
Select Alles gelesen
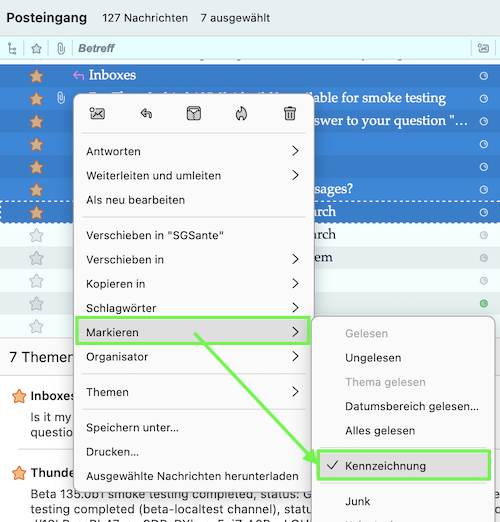pos(404,431)
